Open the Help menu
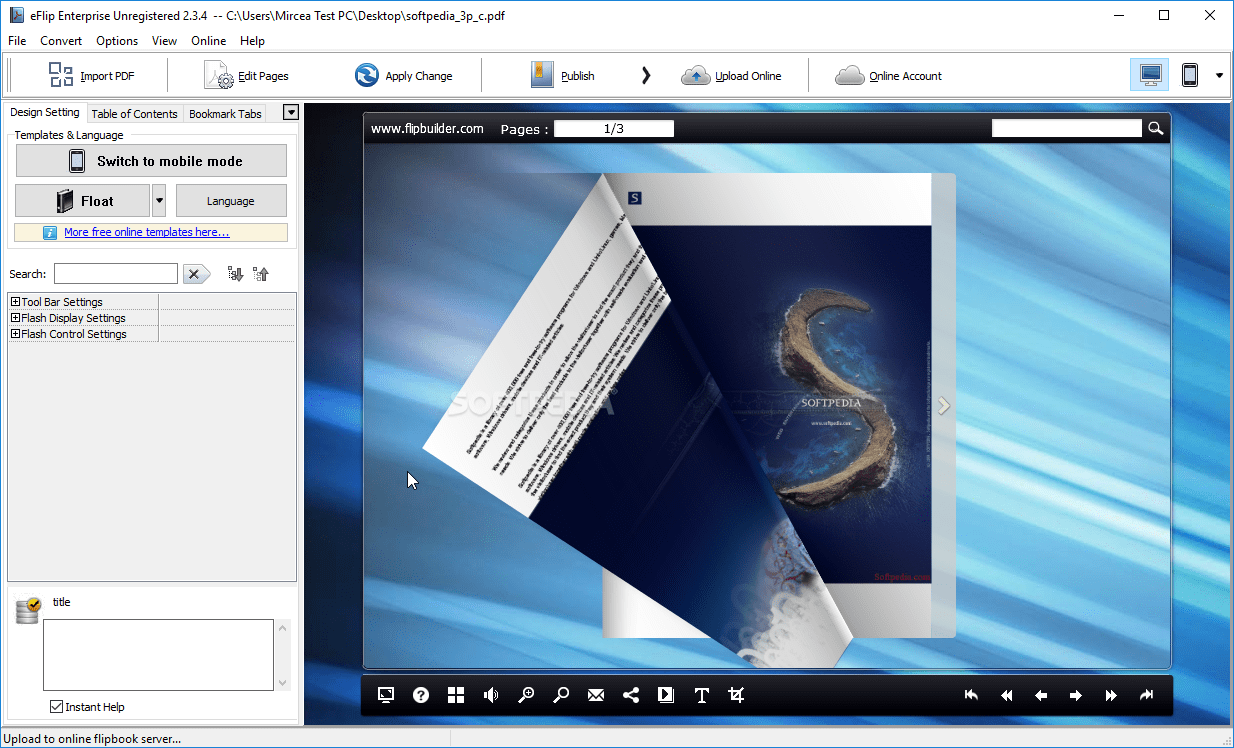Viewport: 1234px width, 748px height. 253,41
